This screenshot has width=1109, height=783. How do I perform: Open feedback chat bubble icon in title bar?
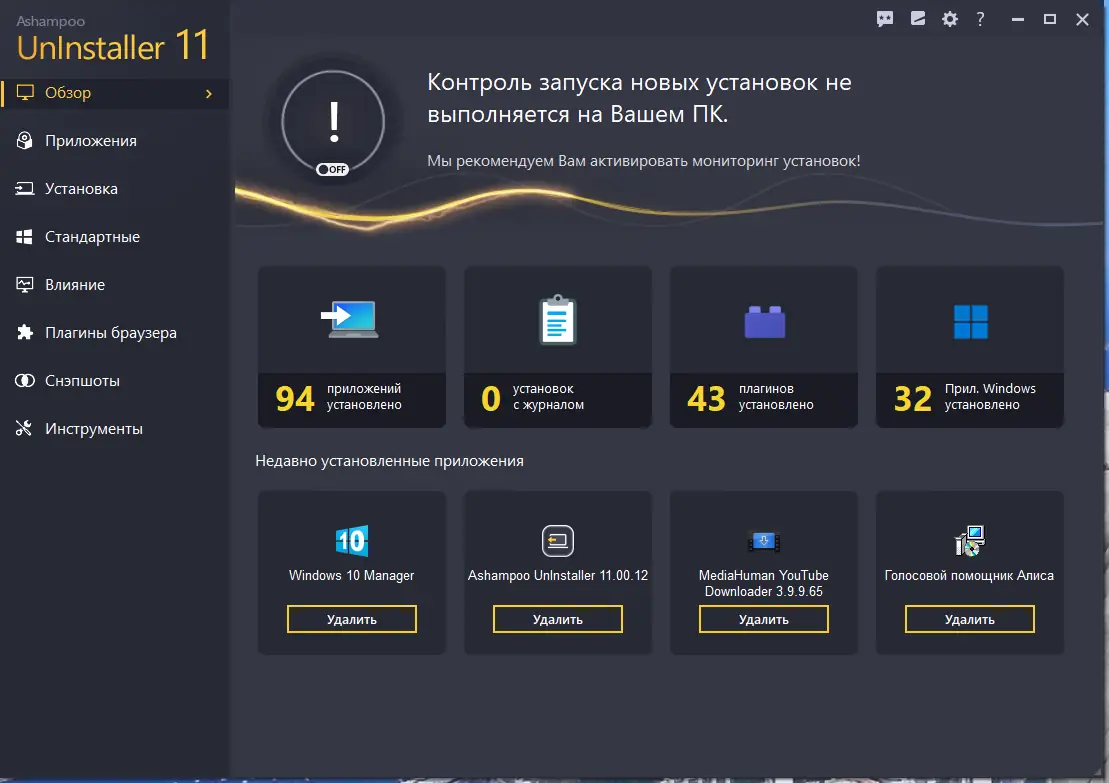click(x=885, y=19)
